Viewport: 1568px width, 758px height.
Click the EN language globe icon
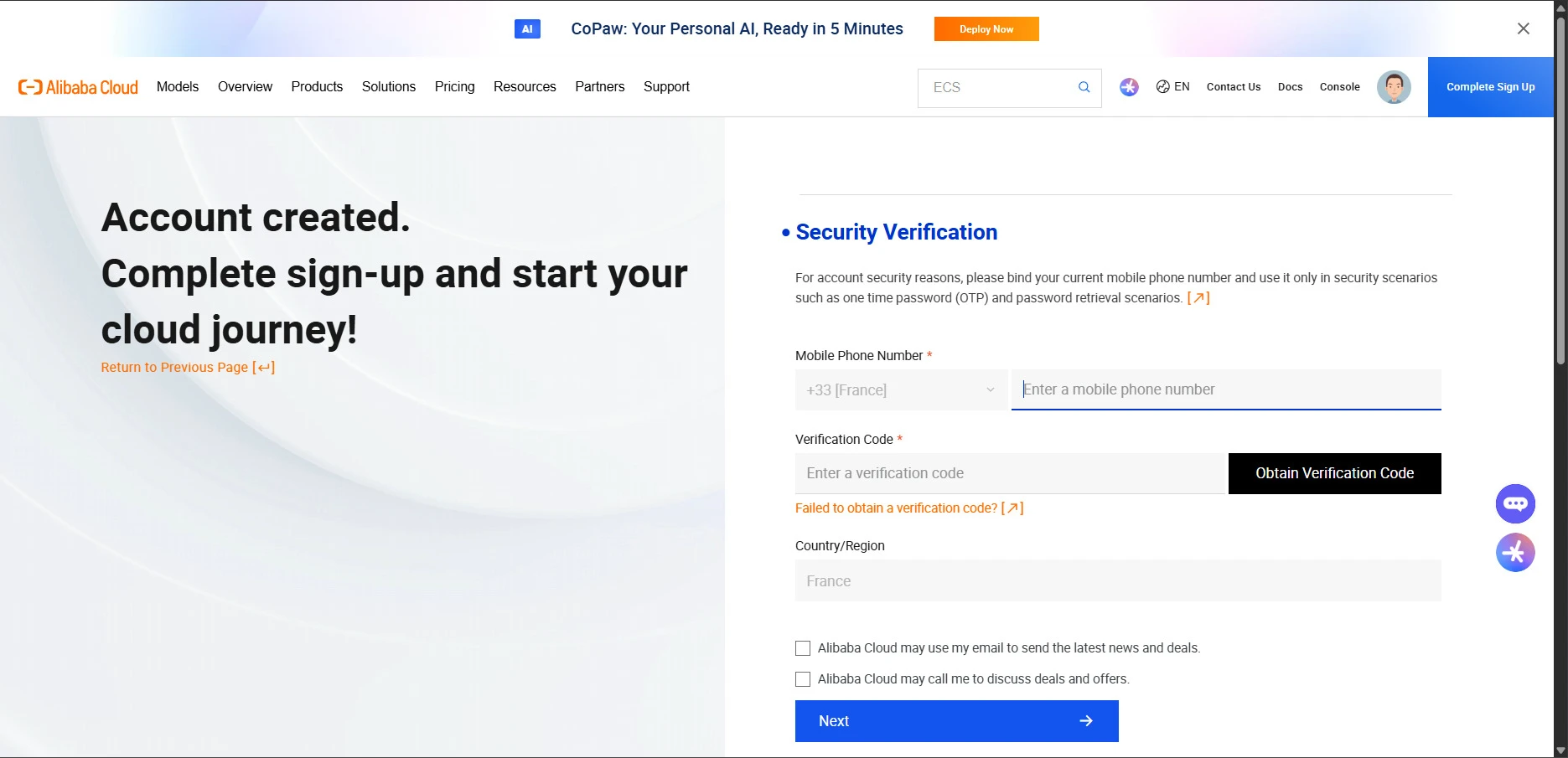pos(1163,86)
